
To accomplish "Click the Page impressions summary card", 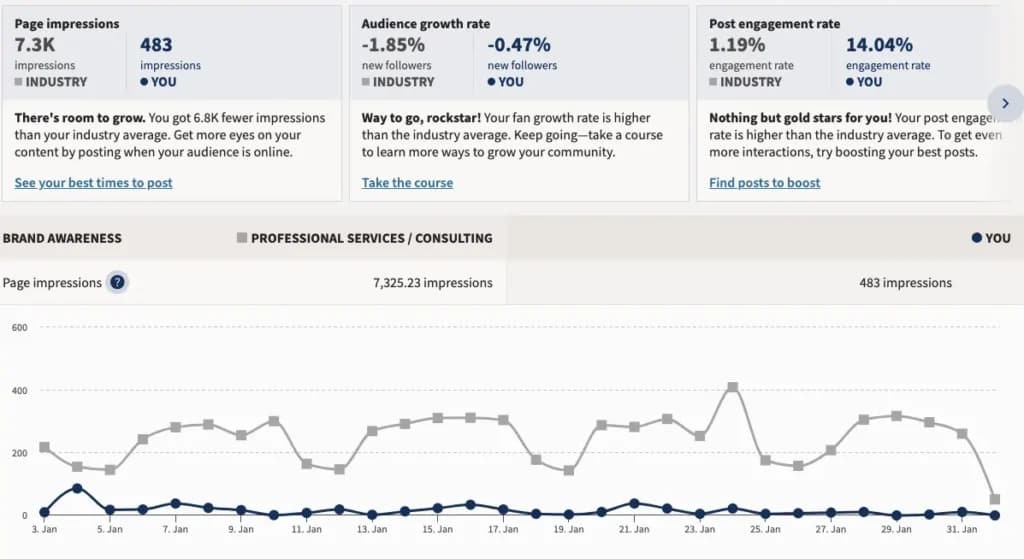I will (172, 103).
